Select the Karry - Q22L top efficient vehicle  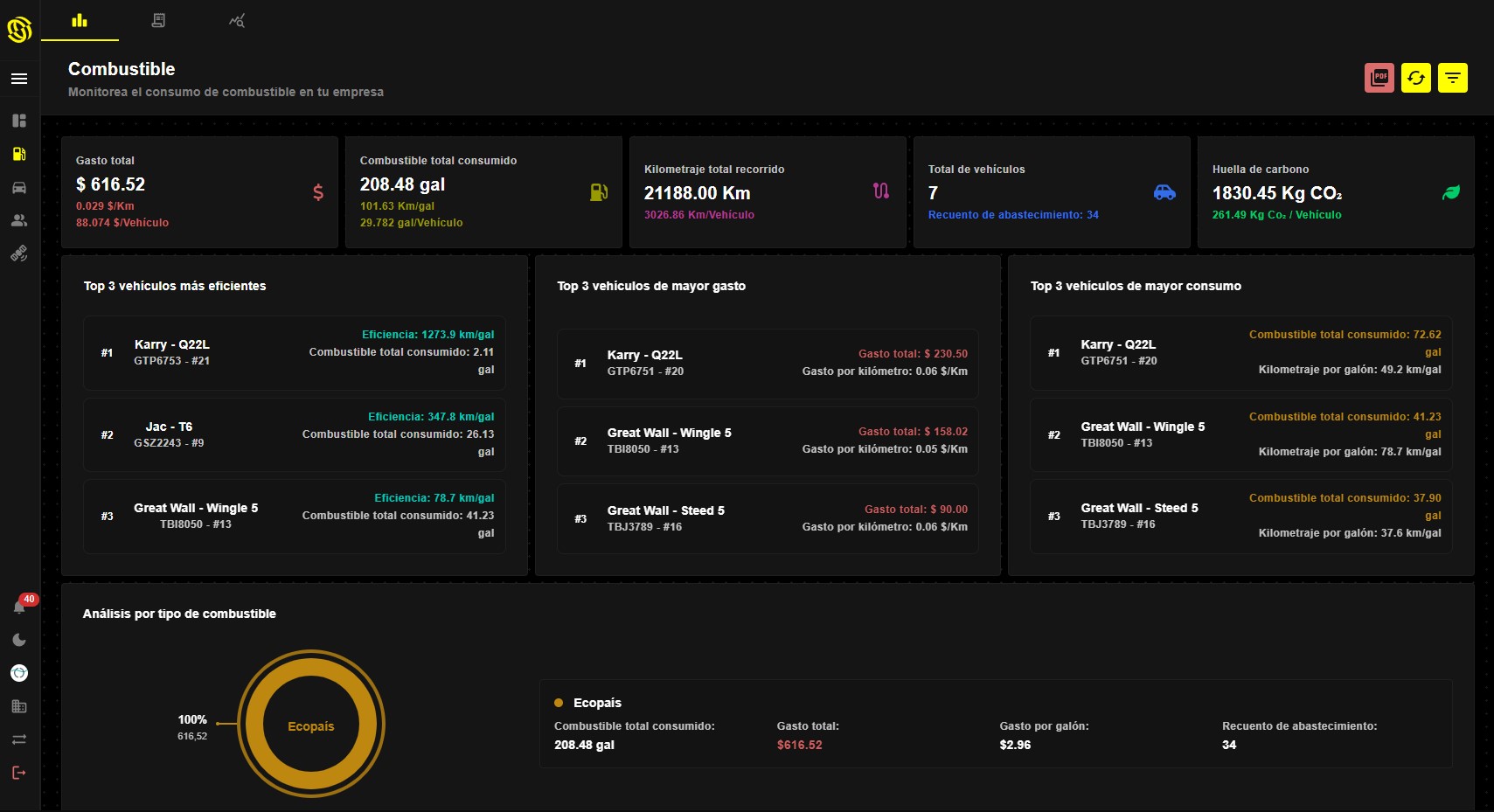[x=294, y=352]
